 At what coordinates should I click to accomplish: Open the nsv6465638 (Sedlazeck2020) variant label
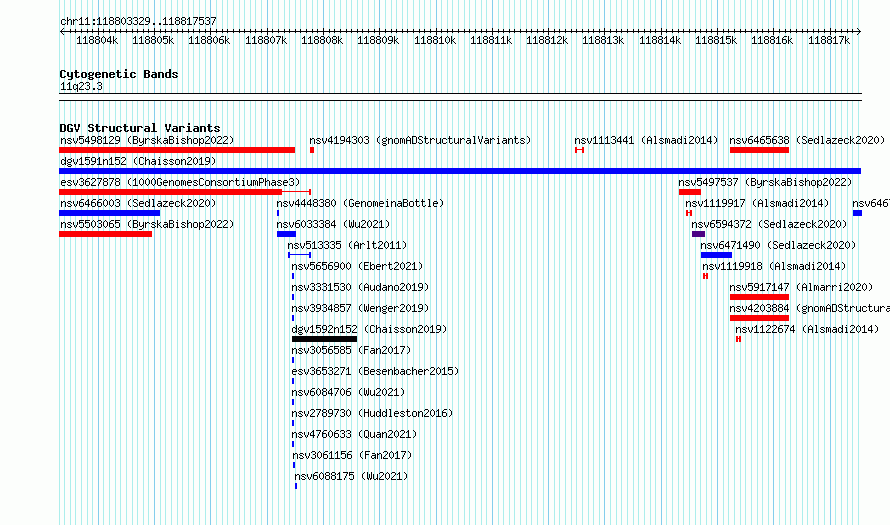[x=807, y=140]
